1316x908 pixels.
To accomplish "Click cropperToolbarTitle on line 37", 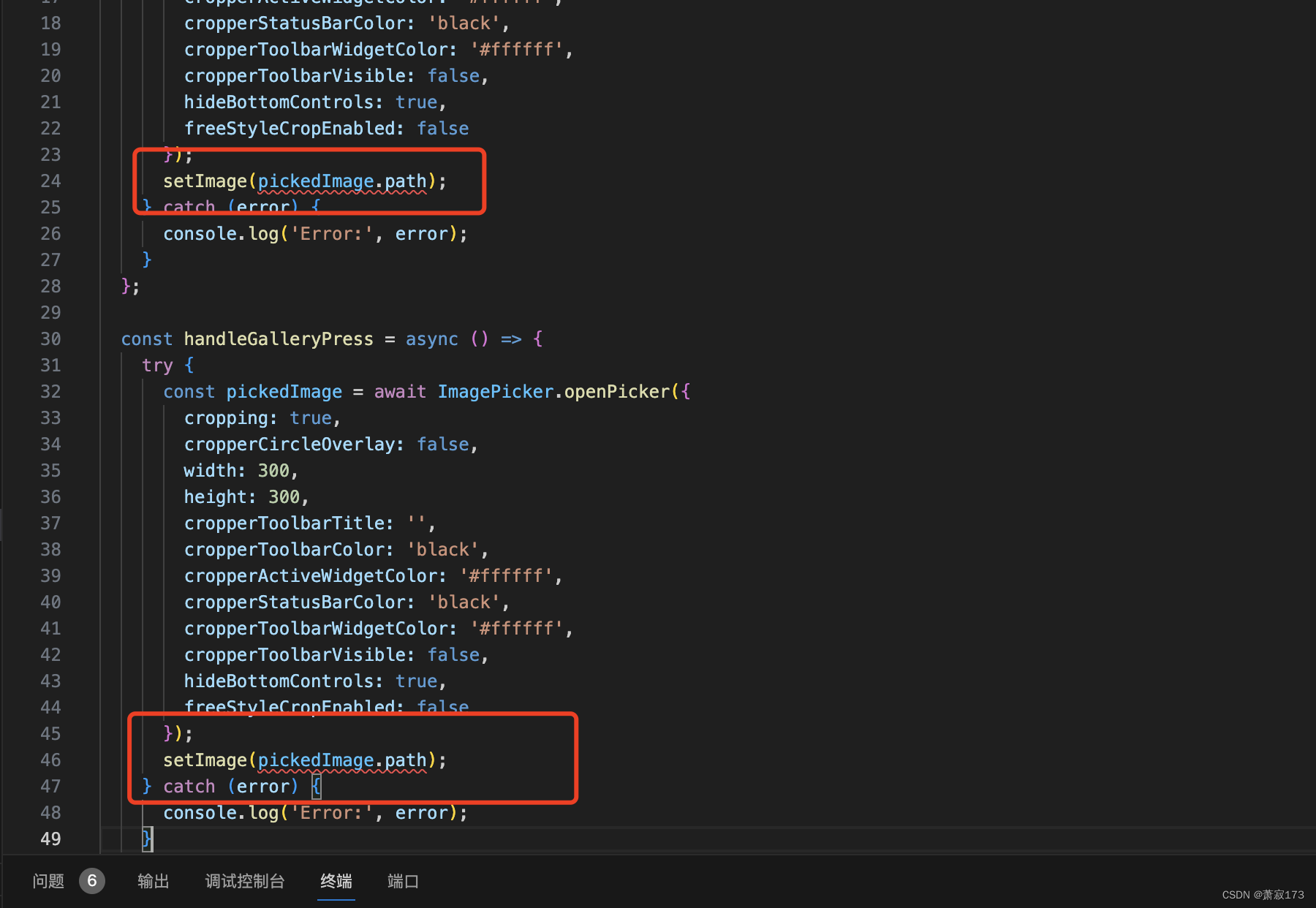I will point(284,523).
